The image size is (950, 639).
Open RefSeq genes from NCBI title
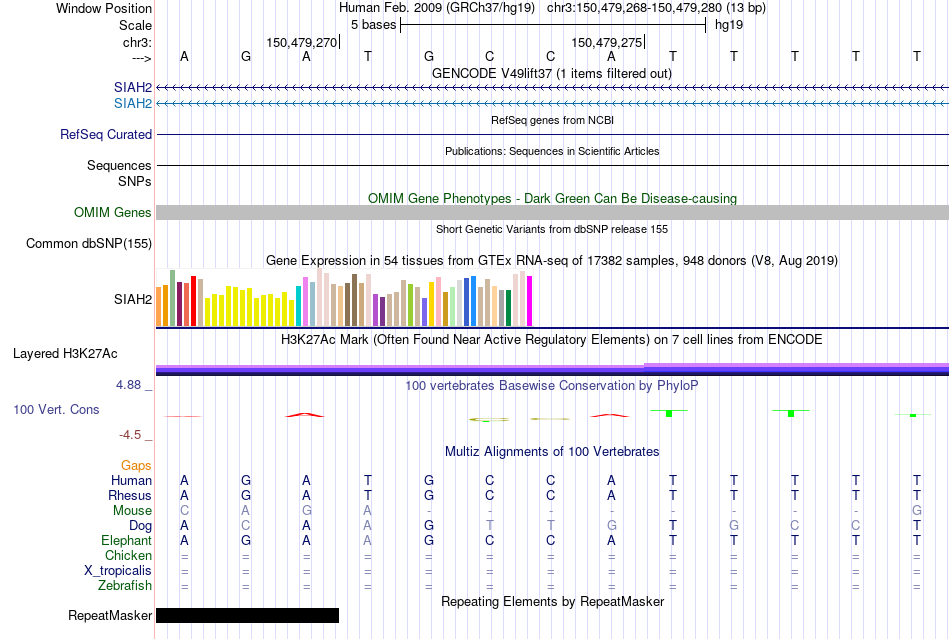click(x=552, y=120)
